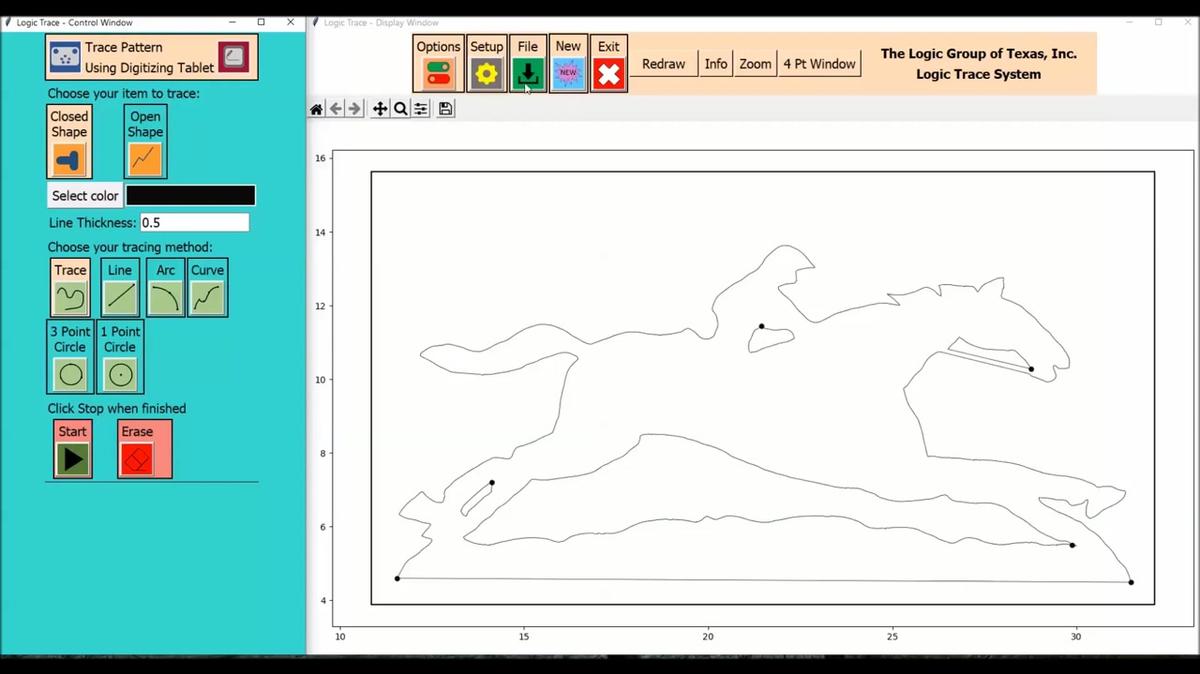
Task: Toggle the New file icon with NEW badge
Action: click(x=568, y=62)
